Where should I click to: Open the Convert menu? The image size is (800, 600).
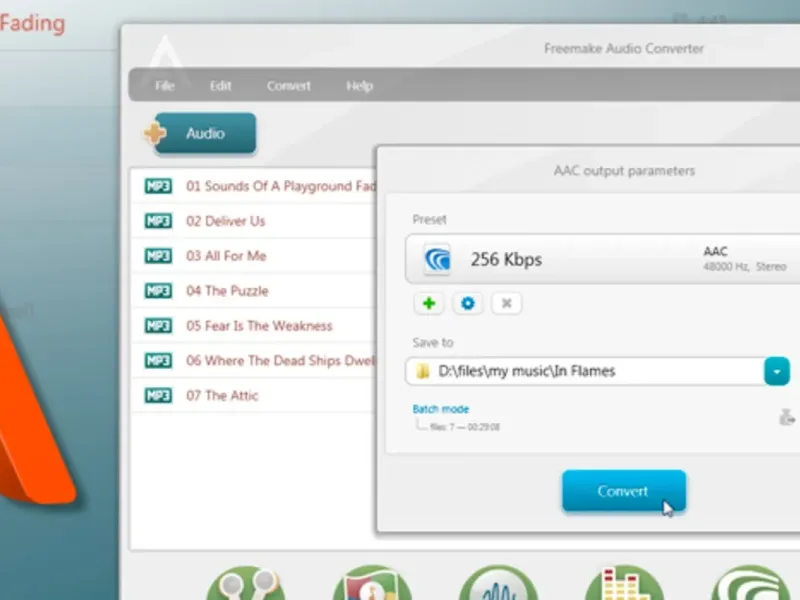pyautogui.click(x=289, y=86)
